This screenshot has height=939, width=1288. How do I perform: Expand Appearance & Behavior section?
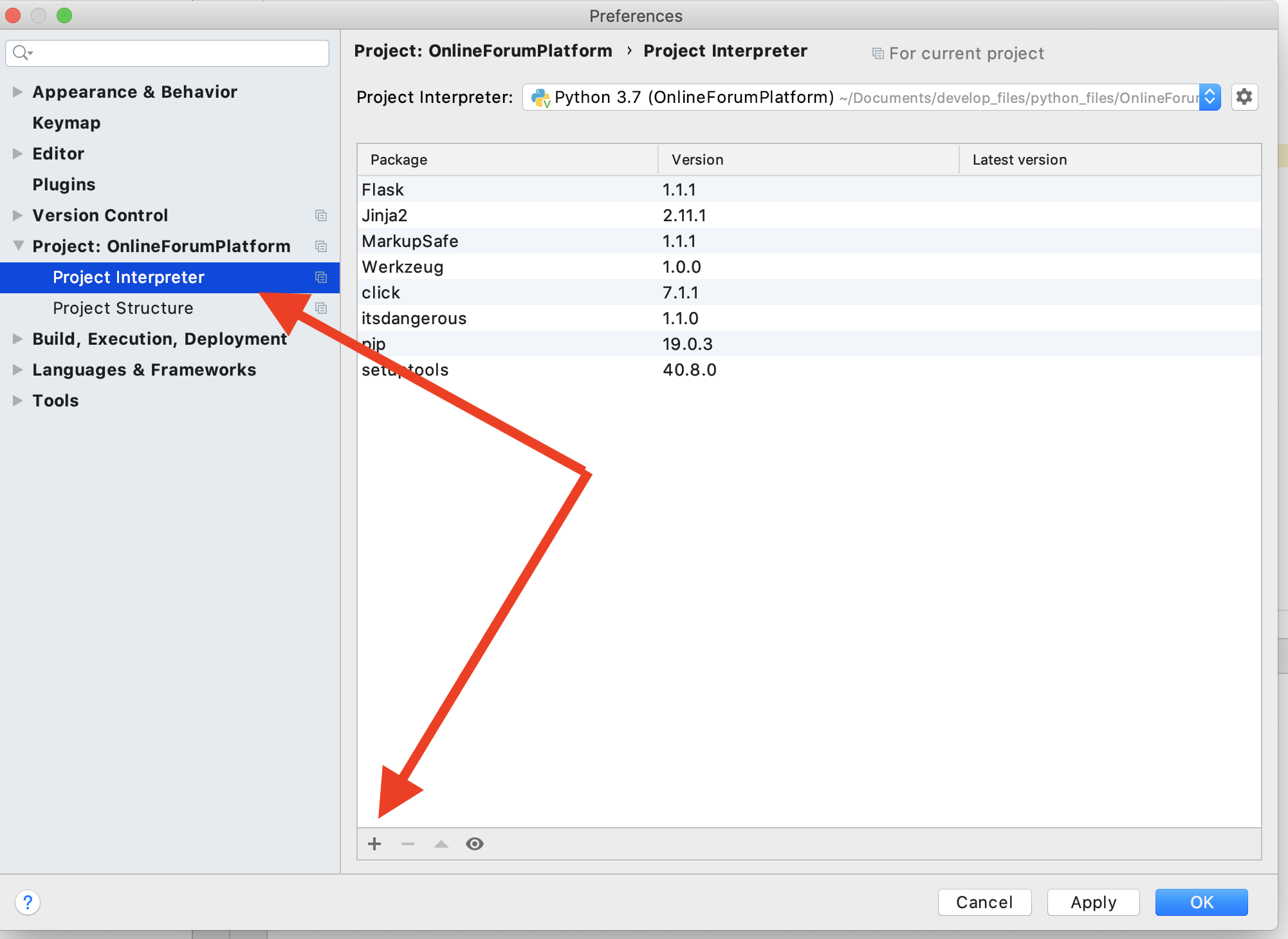click(17, 92)
